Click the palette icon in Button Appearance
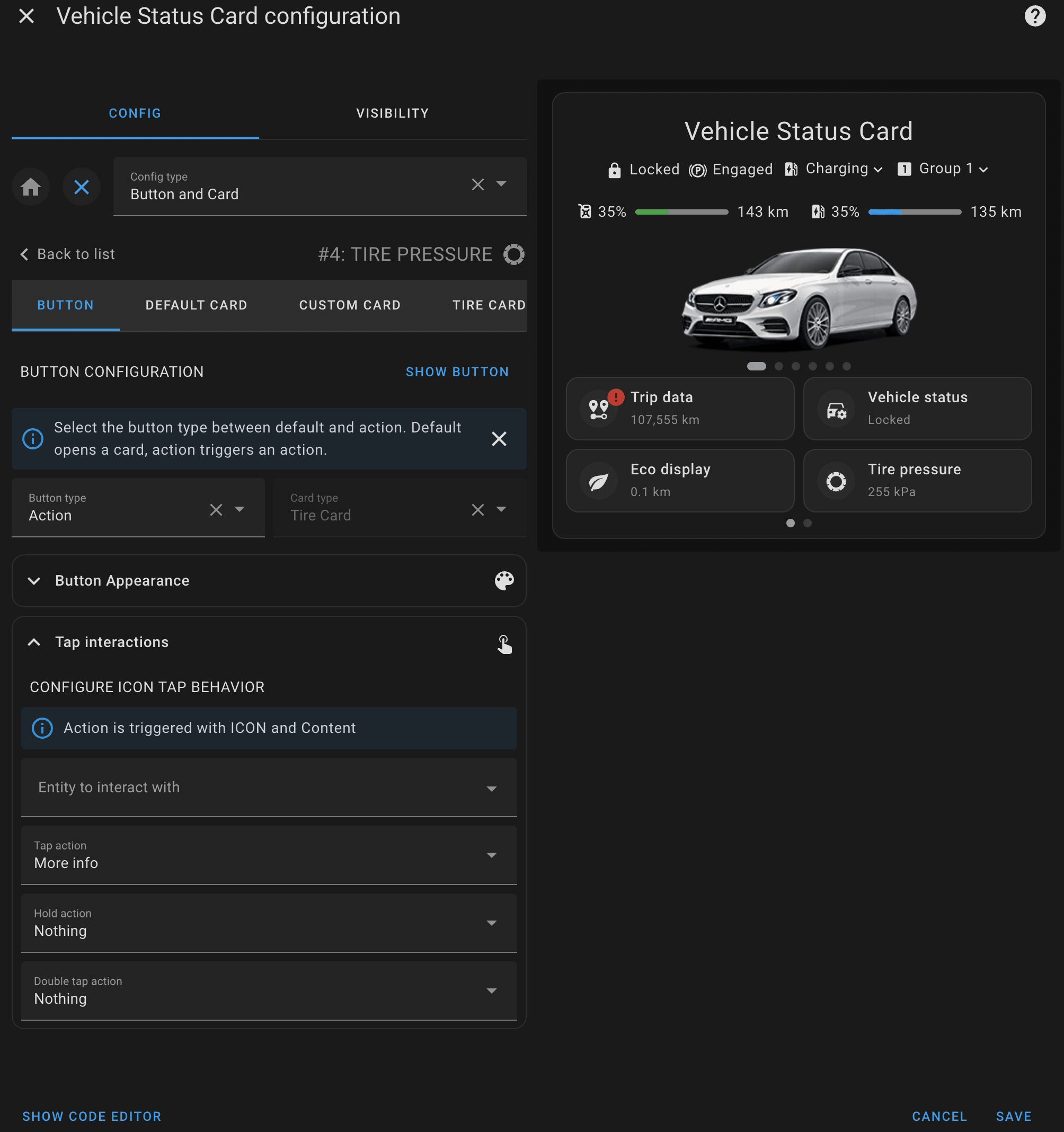The image size is (1064, 1132). coord(504,581)
